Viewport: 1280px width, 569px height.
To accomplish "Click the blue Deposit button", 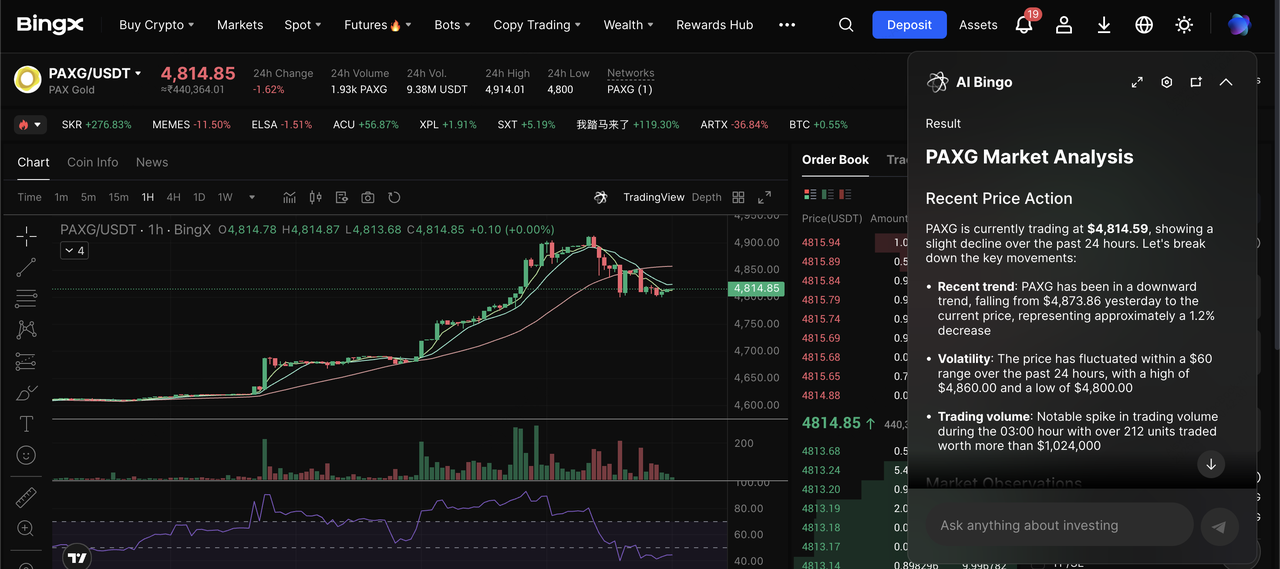I will [x=909, y=25].
